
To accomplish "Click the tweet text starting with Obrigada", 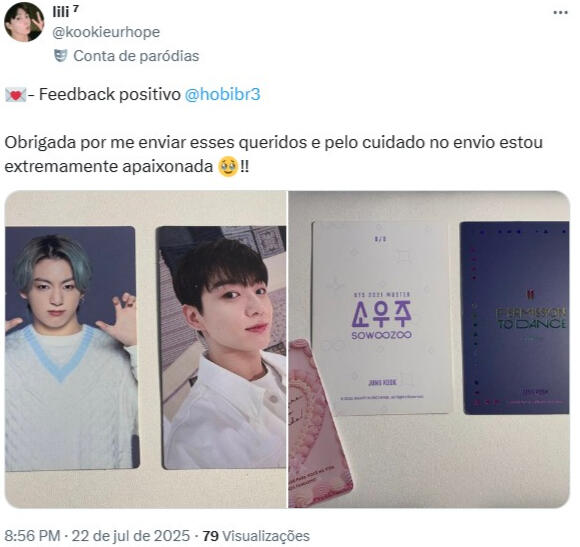I will [x=274, y=154].
